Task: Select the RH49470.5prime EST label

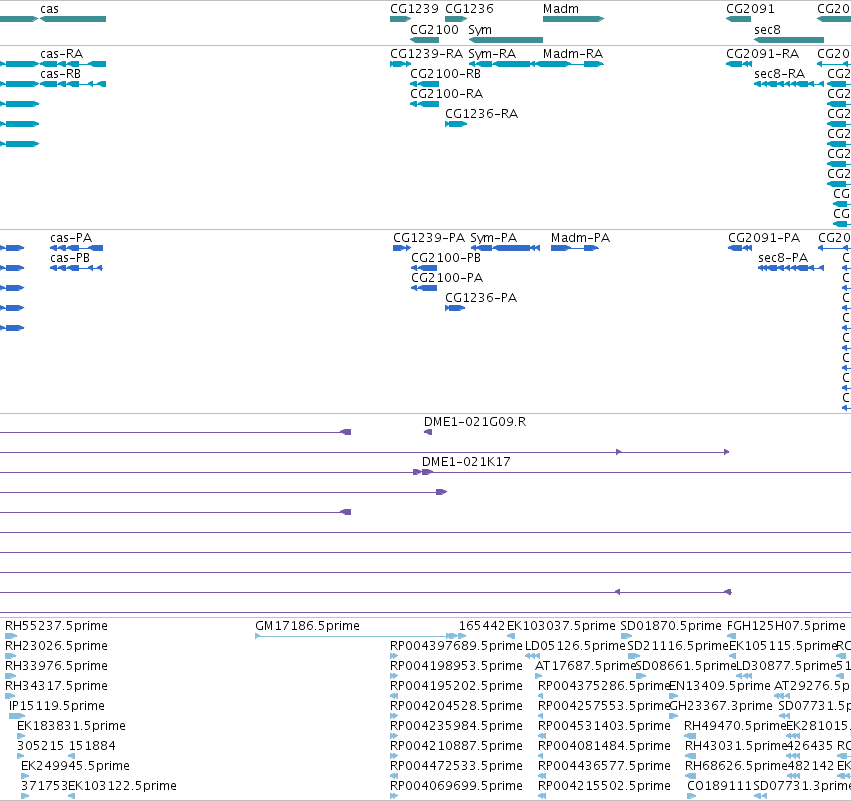Action: point(735,727)
